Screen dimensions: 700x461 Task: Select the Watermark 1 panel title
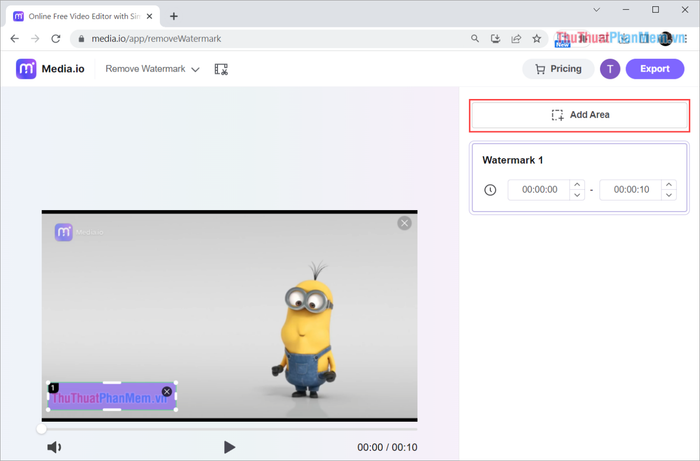click(x=512, y=160)
